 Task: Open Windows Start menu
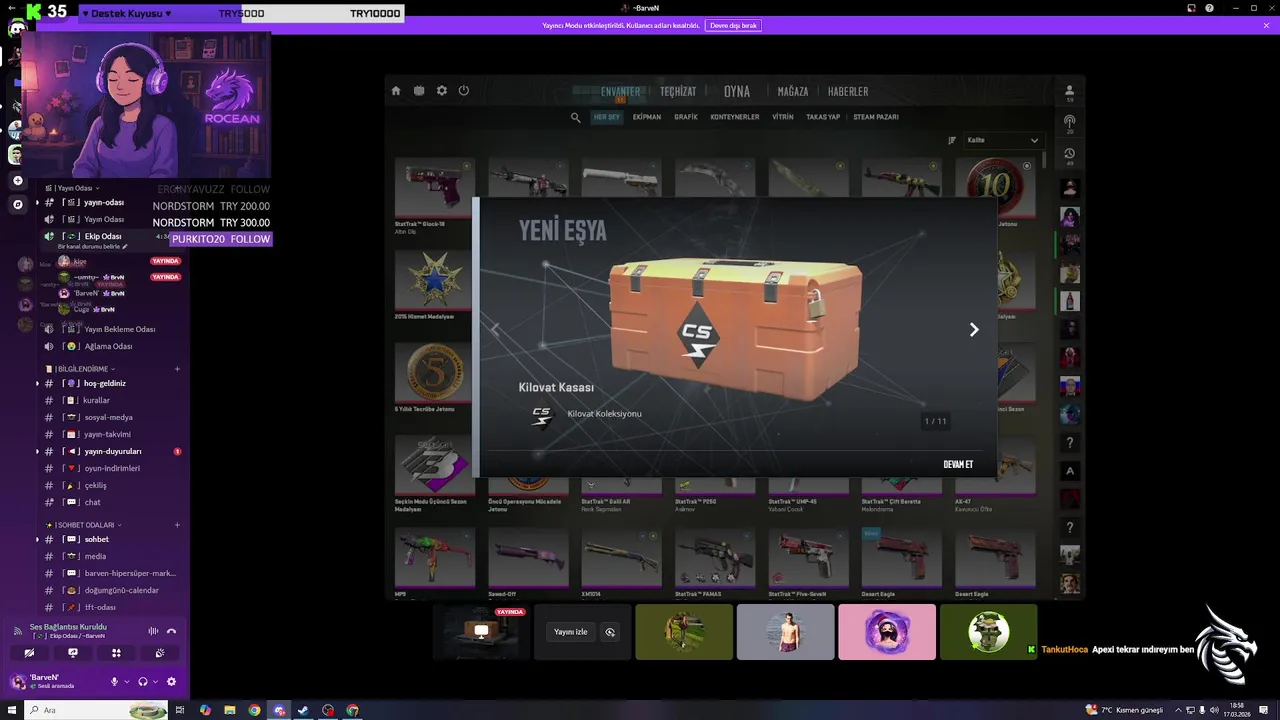click(x=11, y=710)
